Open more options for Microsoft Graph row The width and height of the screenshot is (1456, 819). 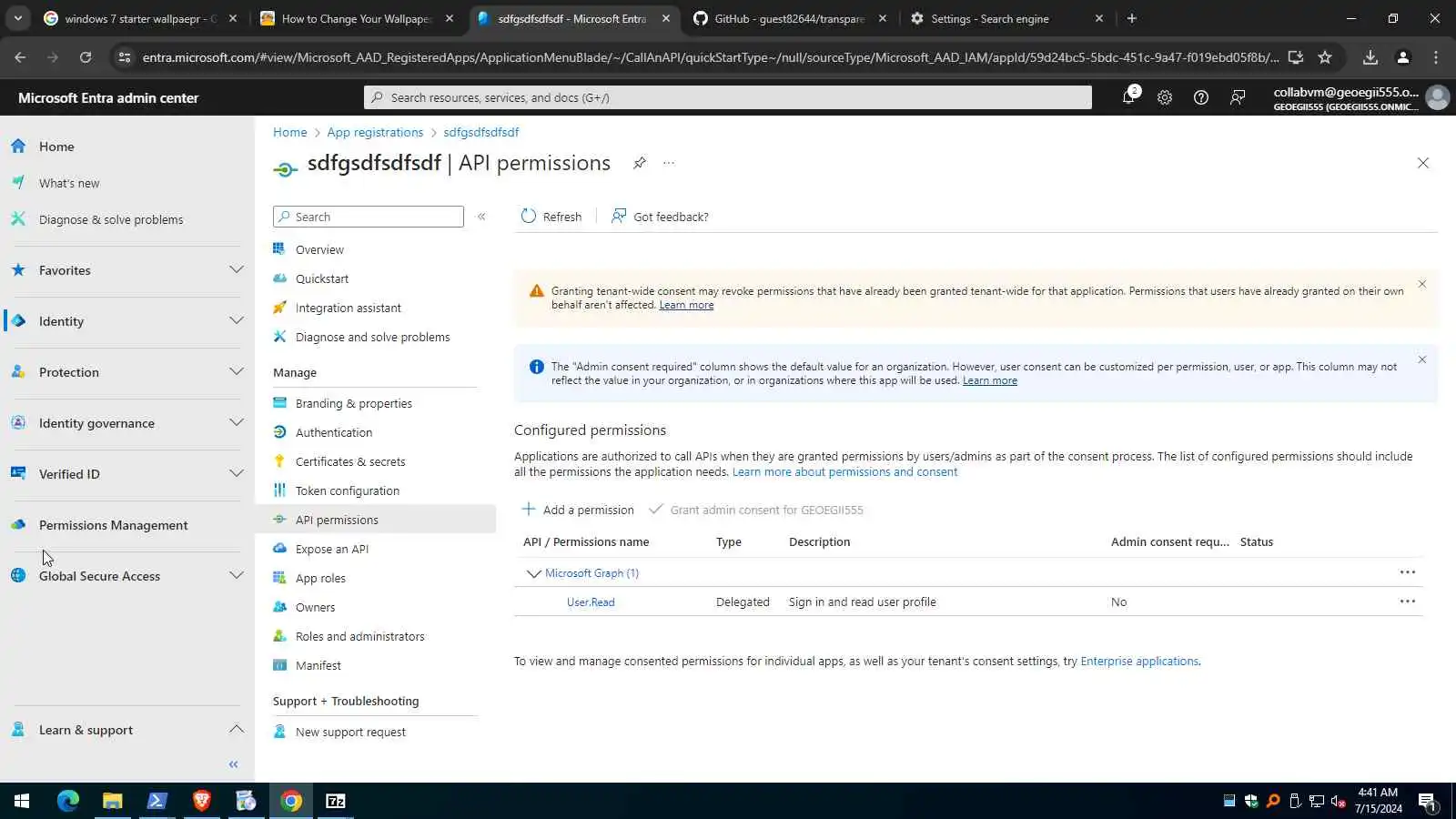pos(1408,572)
